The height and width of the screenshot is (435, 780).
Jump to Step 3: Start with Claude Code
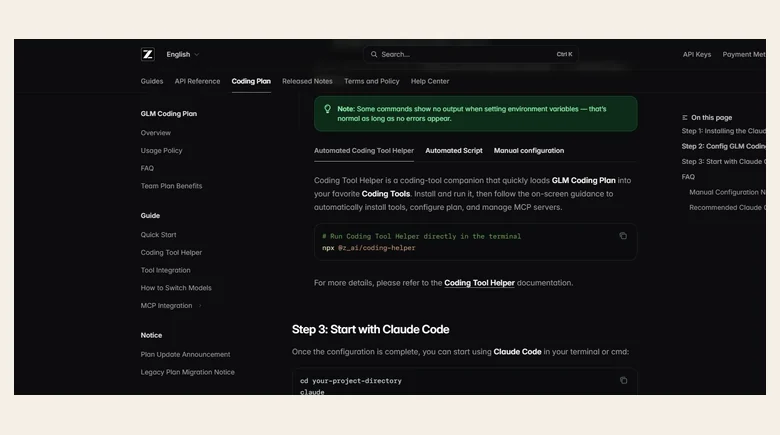[x=724, y=161]
